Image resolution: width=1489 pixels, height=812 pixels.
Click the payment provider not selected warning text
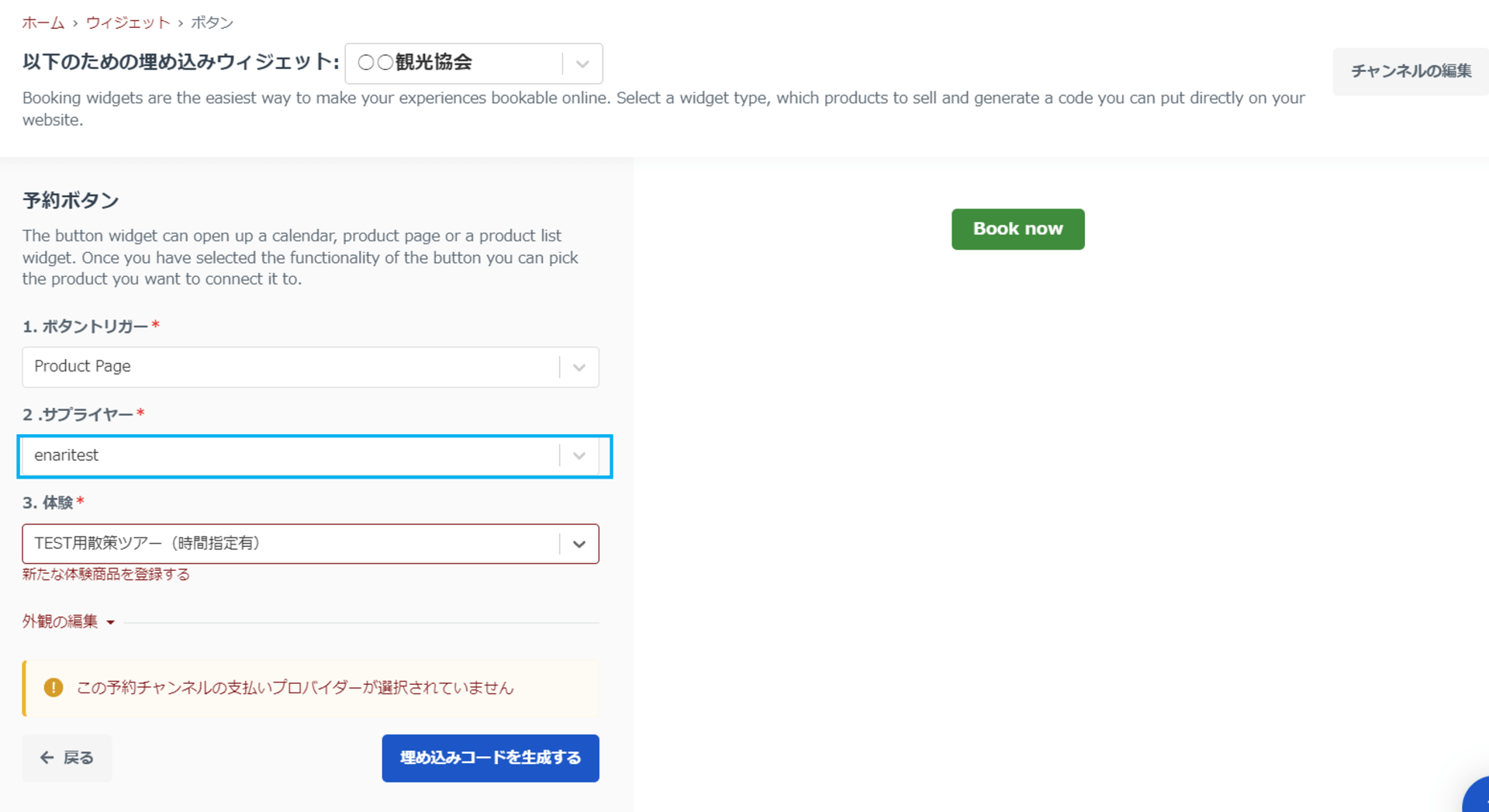point(295,688)
